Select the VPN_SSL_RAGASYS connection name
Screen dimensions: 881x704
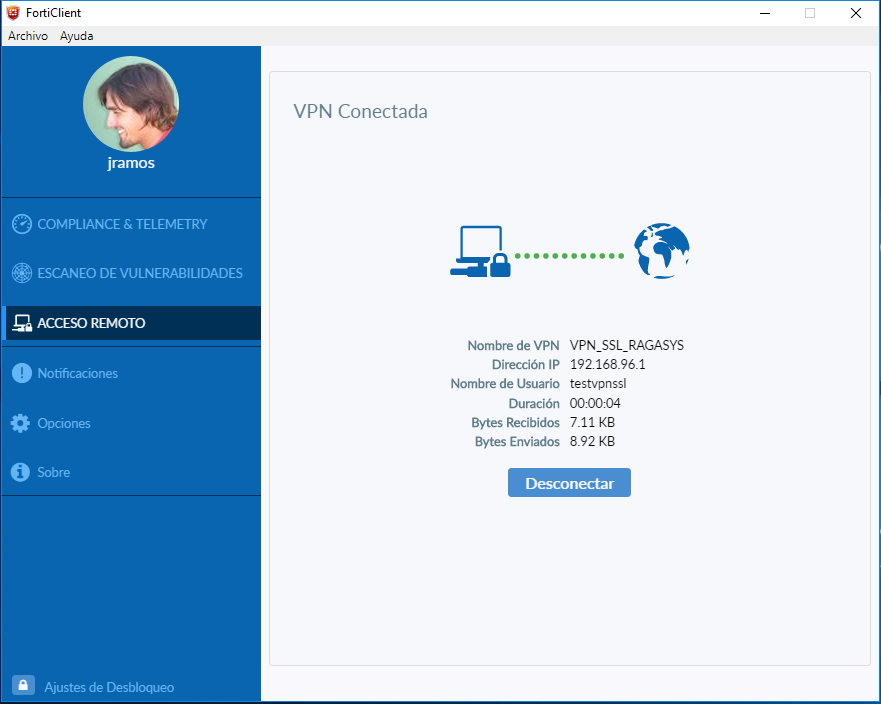click(626, 344)
